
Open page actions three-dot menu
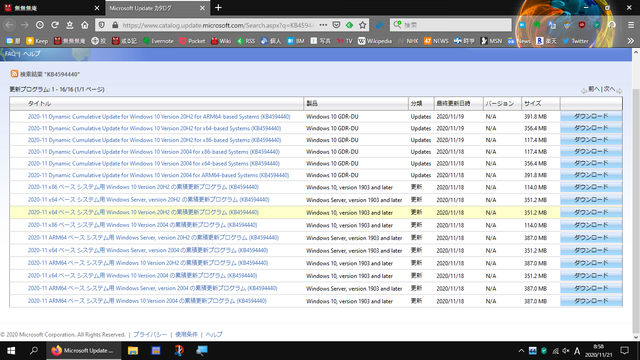pyautogui.click(x=323, y=25)
